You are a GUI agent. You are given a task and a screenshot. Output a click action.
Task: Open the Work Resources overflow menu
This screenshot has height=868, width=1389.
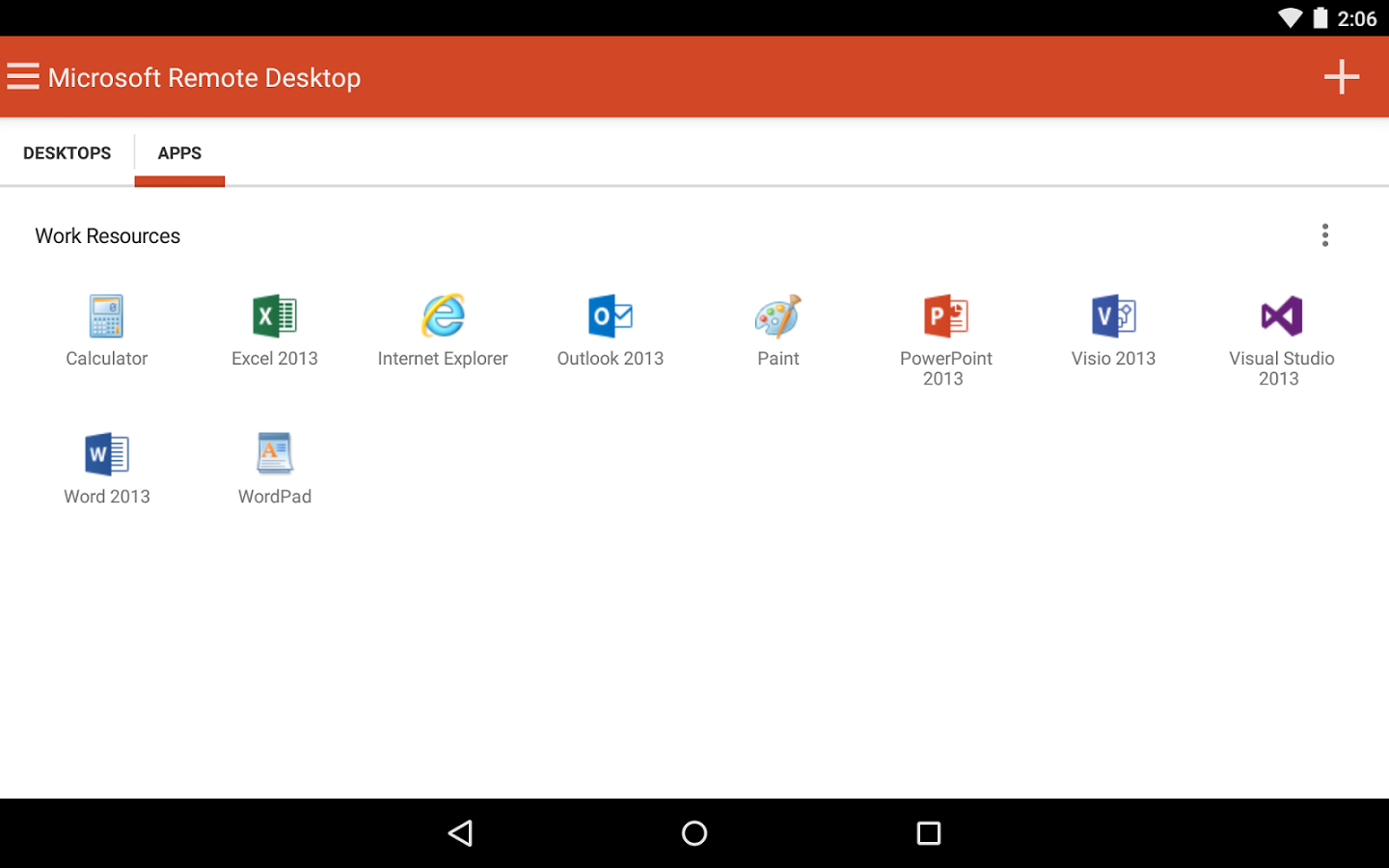pos(1325,234)
